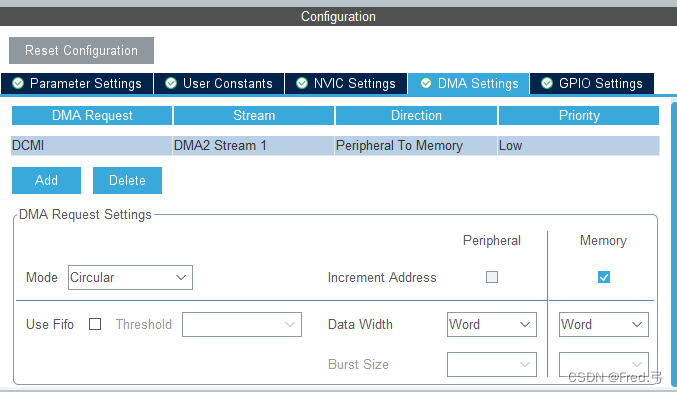Open Memory Data Width Word dropdown
Image resolution: width=677 pixels, height=393 pixels.
pos(604,324)
